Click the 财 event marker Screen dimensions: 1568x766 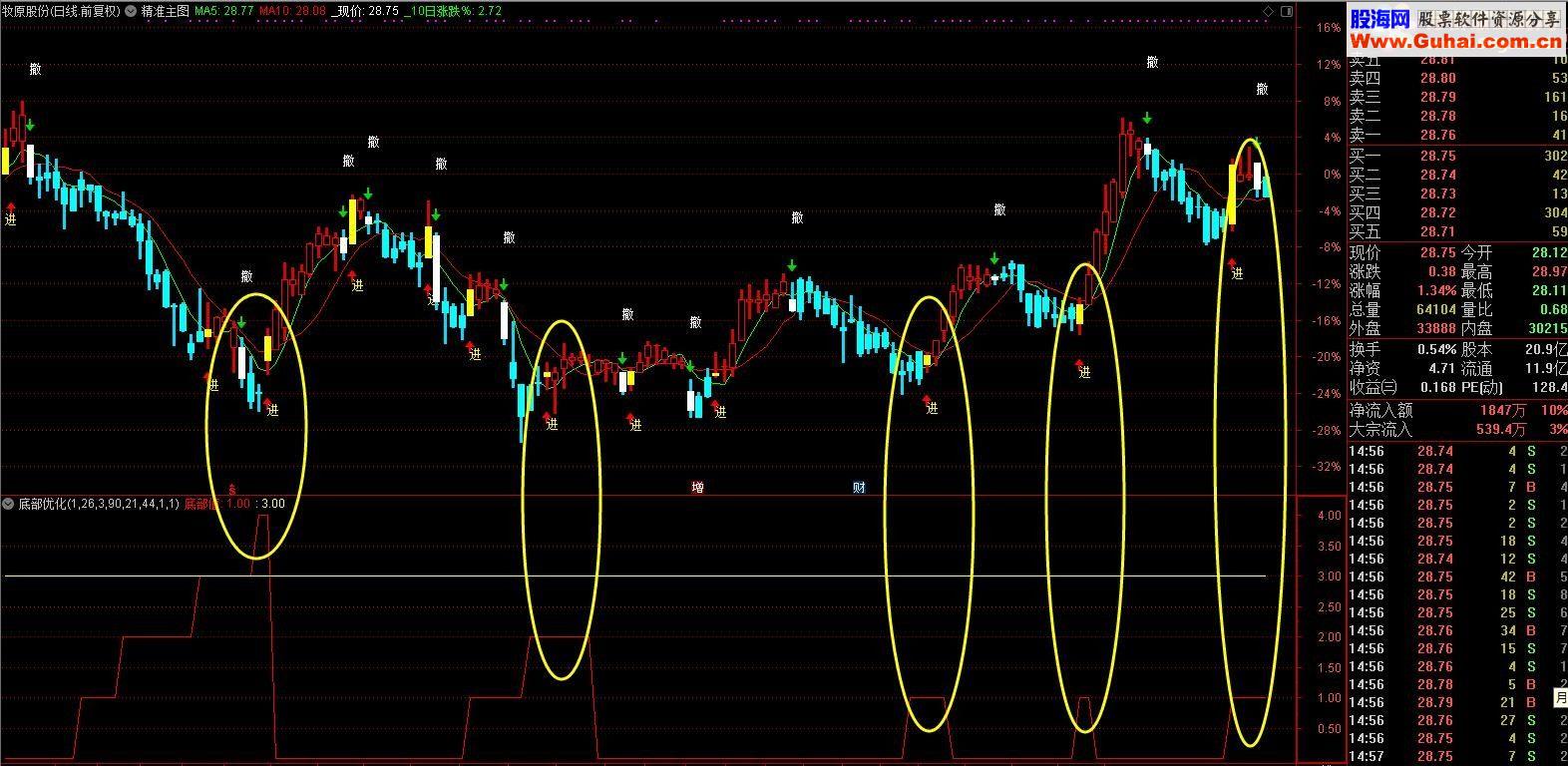859,488
